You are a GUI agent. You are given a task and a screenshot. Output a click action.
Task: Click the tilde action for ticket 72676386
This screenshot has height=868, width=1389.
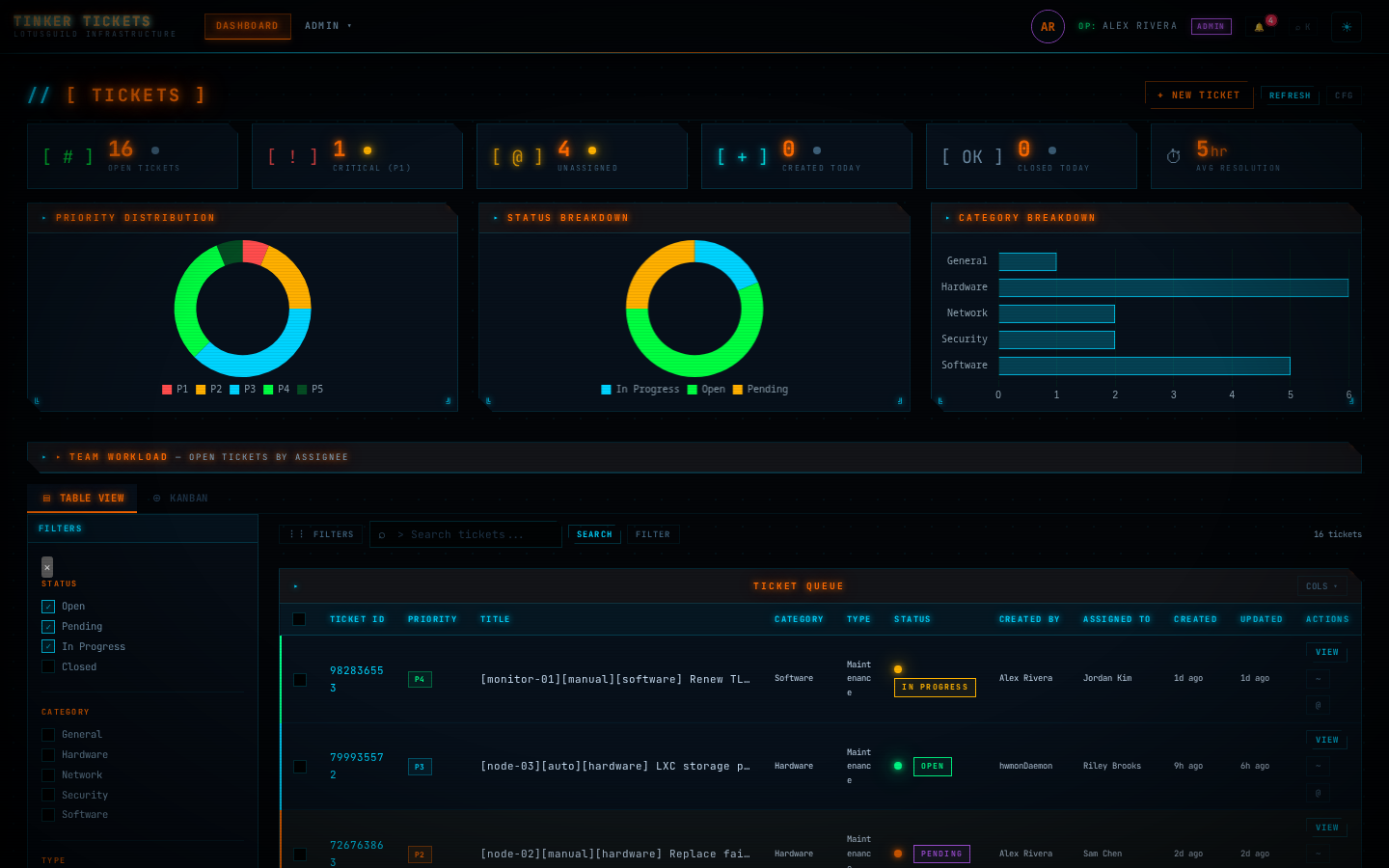[1319, 854]
